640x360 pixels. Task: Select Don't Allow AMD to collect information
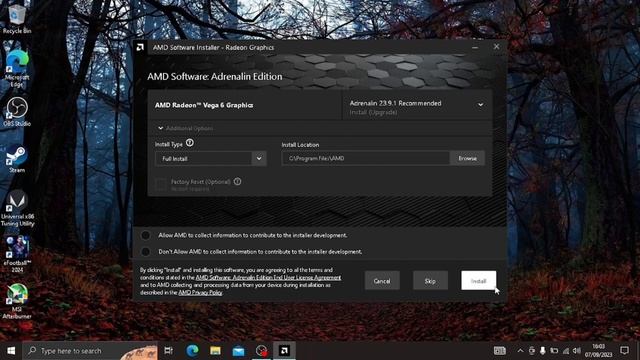tap(146, 251)
